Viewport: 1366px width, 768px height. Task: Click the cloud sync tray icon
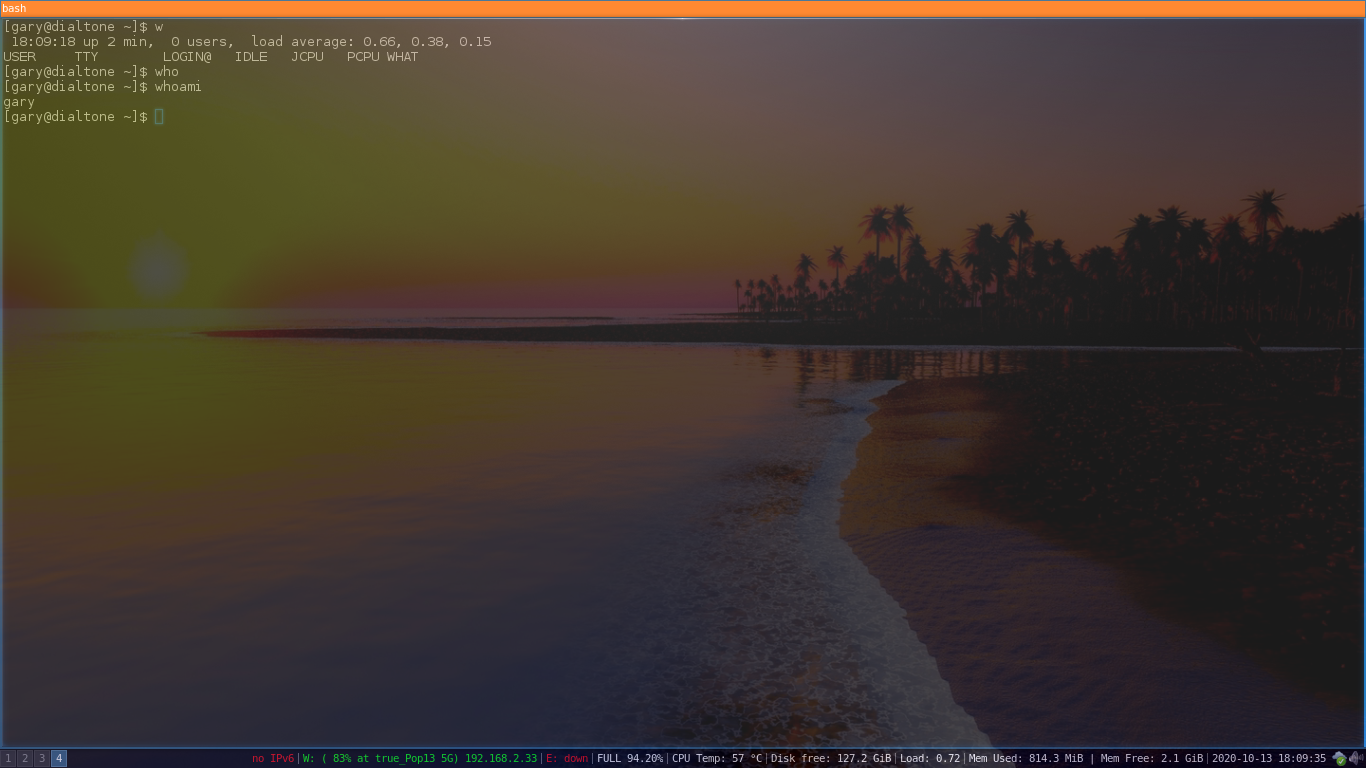1340,759
